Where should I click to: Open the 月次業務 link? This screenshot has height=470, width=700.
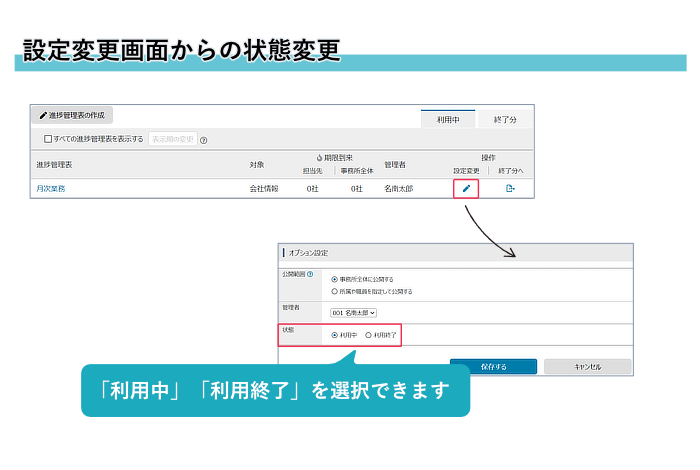(51, 188)
